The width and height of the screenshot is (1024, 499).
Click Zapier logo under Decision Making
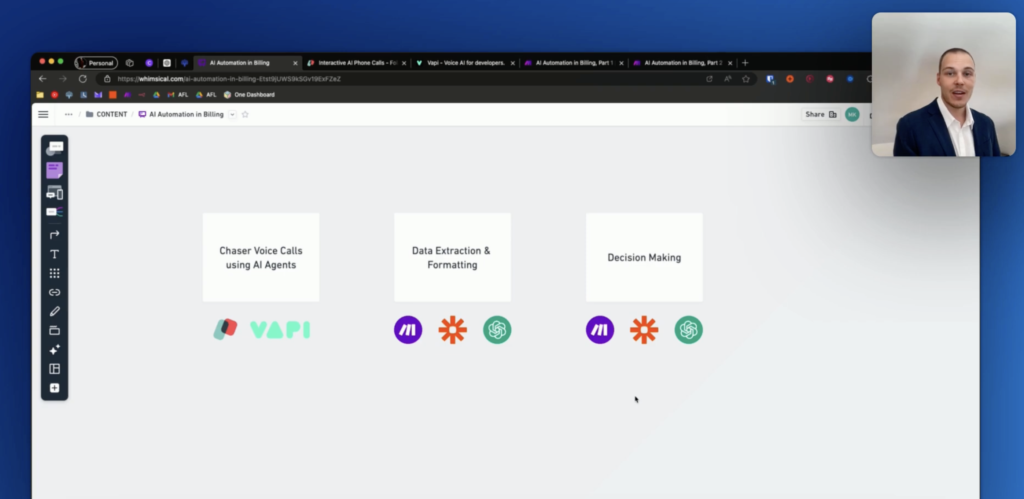[x=644, y=330]
